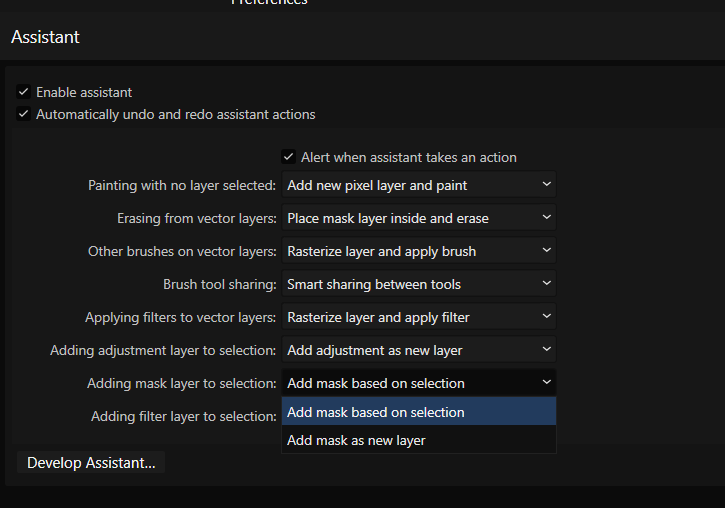The image size is (725, 508).
Task: Click chevron arrow on Rasterize layer and apply filter
Action: (546, 317)
